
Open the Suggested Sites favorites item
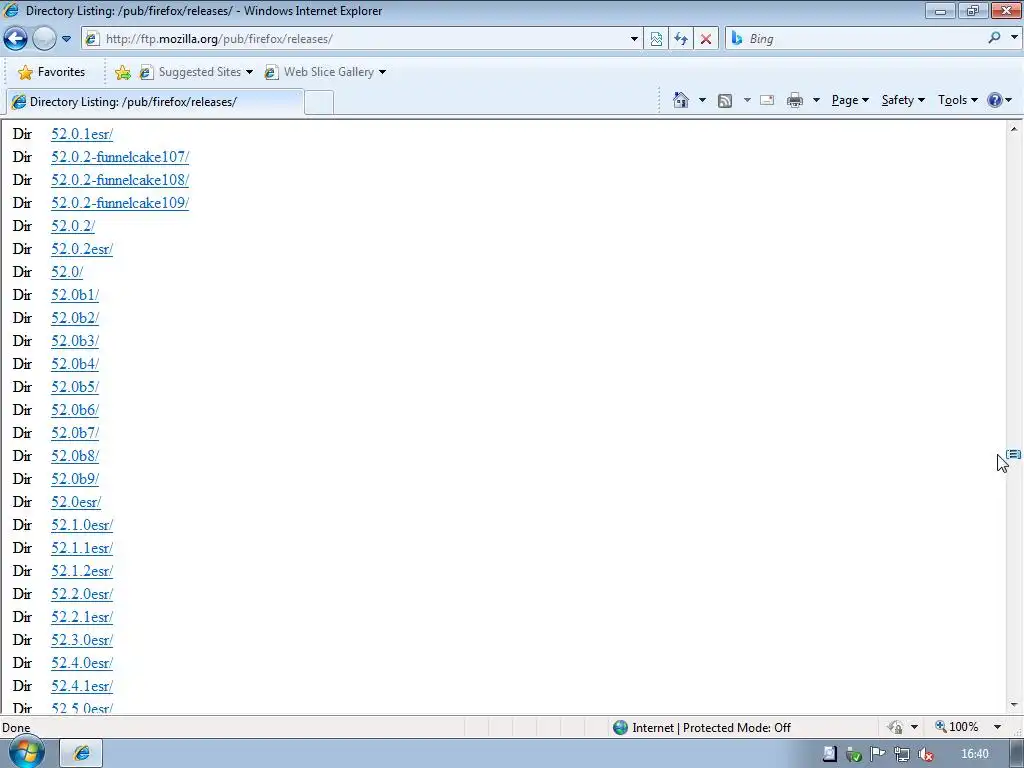[196, 72]
